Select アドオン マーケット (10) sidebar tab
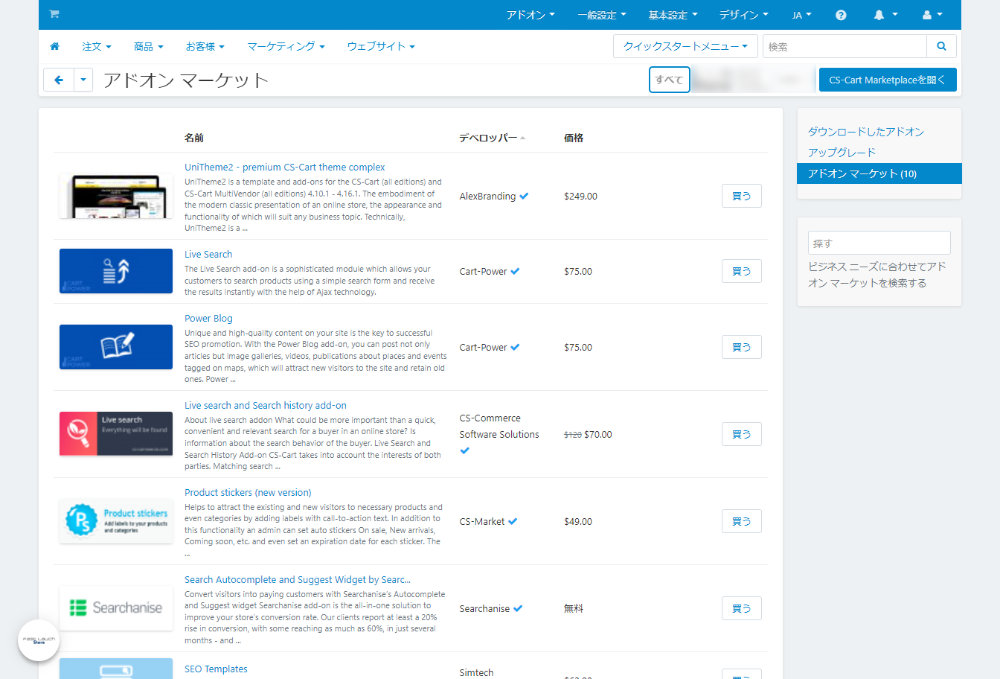 pyautogui.click(x=879, y=173)
